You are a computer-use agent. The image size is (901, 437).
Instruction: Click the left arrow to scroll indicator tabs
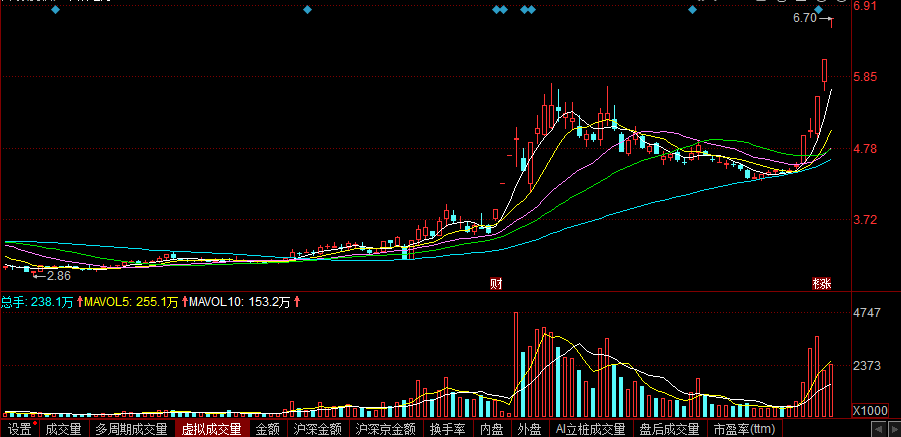coord(877,429)
